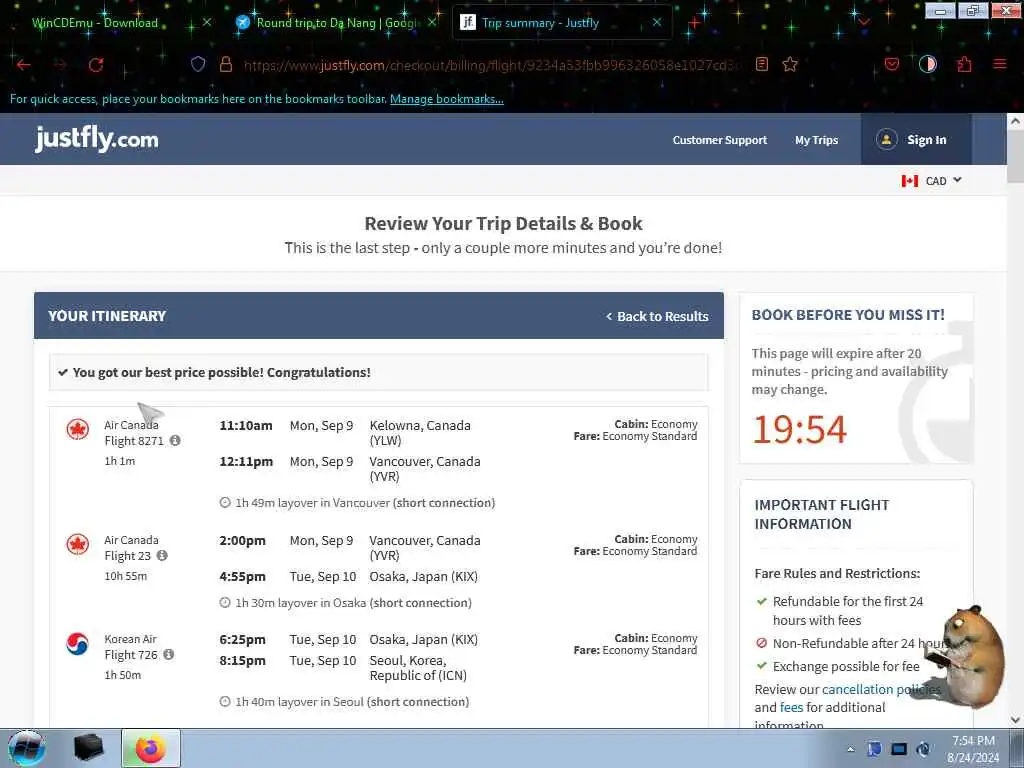Open Manage bookmarks link
The image size is (1024, 768).
click(x=447, y=99)
